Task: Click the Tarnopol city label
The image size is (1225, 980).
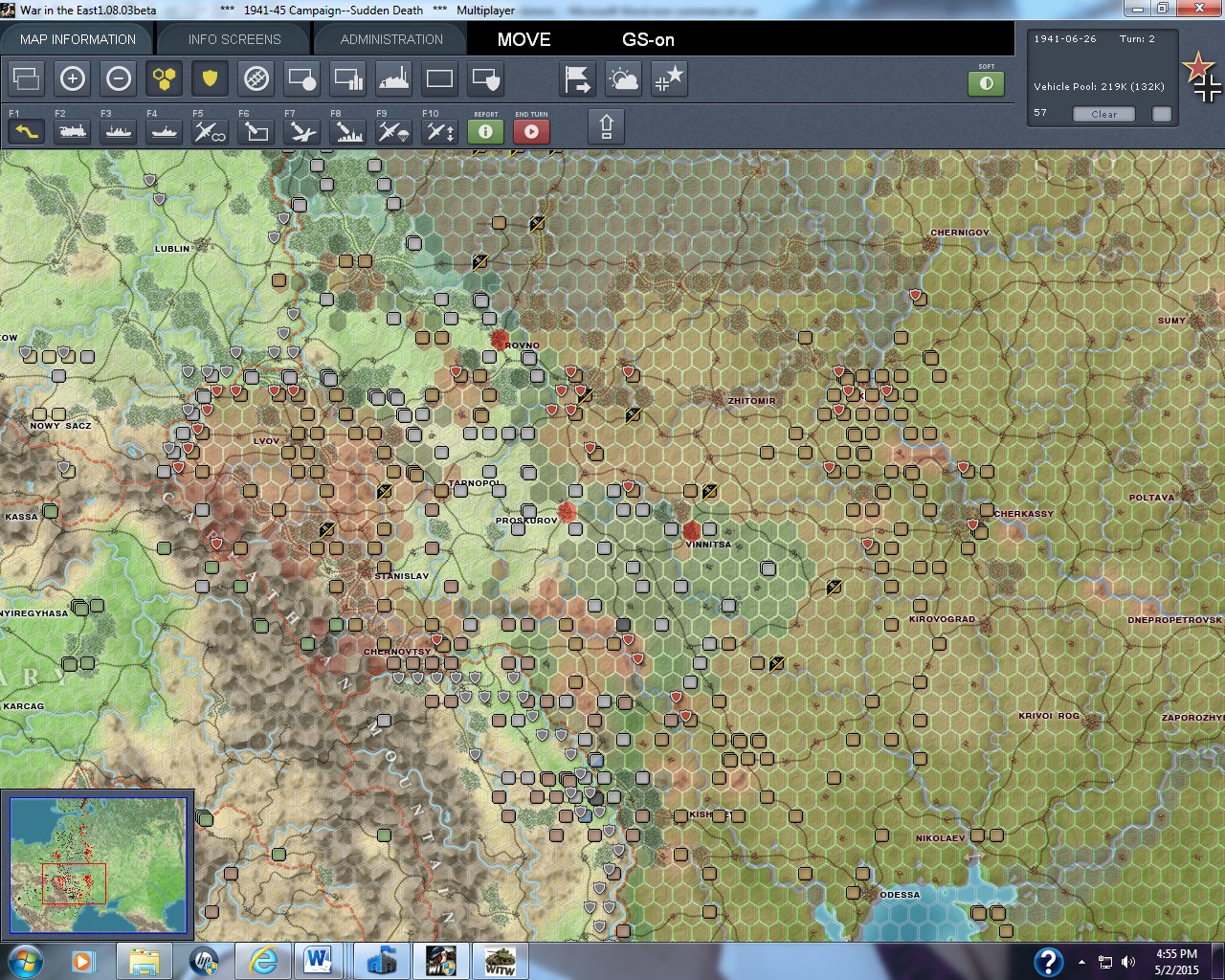Action: [x=475, y=483]
